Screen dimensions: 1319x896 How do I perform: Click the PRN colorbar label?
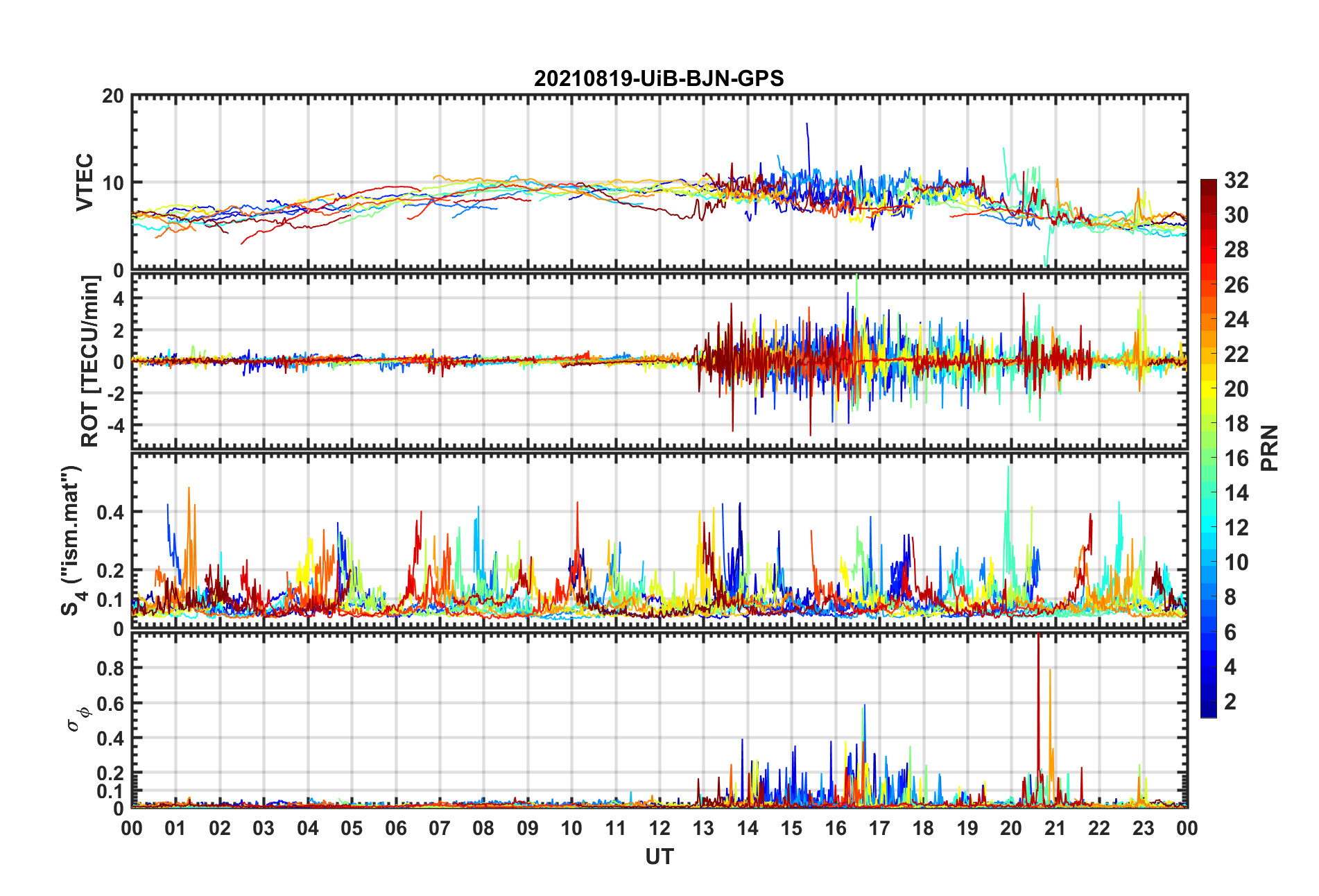1269,448
